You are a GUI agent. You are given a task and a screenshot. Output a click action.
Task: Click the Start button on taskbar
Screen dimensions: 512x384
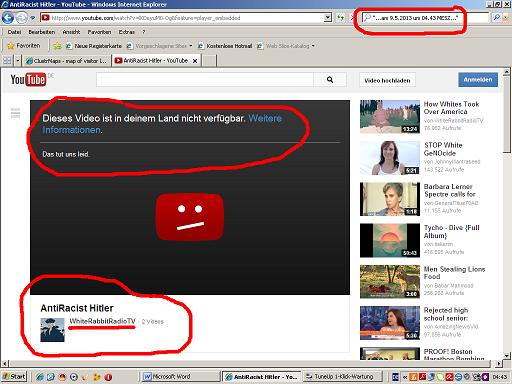tap(14, 377)
